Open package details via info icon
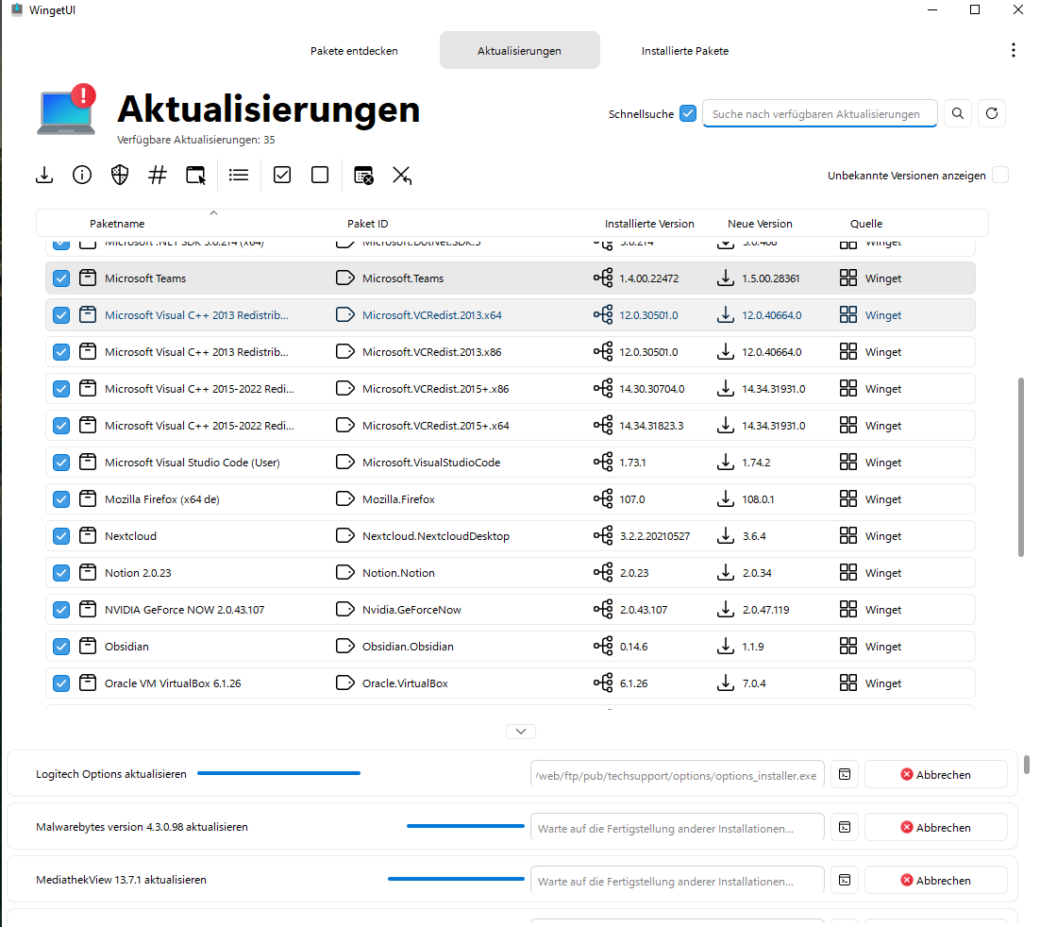The height and width of the screenshot is (927, 1040). 81,175
